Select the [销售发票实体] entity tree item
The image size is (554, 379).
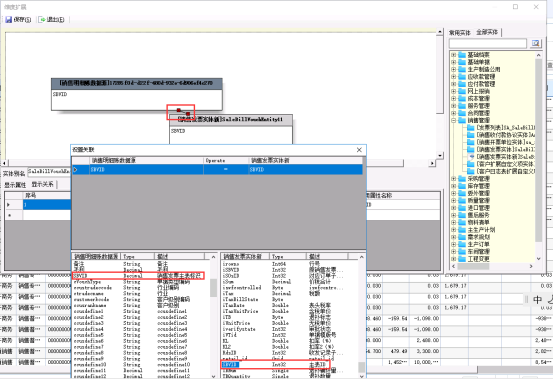(x=505, y=149)
